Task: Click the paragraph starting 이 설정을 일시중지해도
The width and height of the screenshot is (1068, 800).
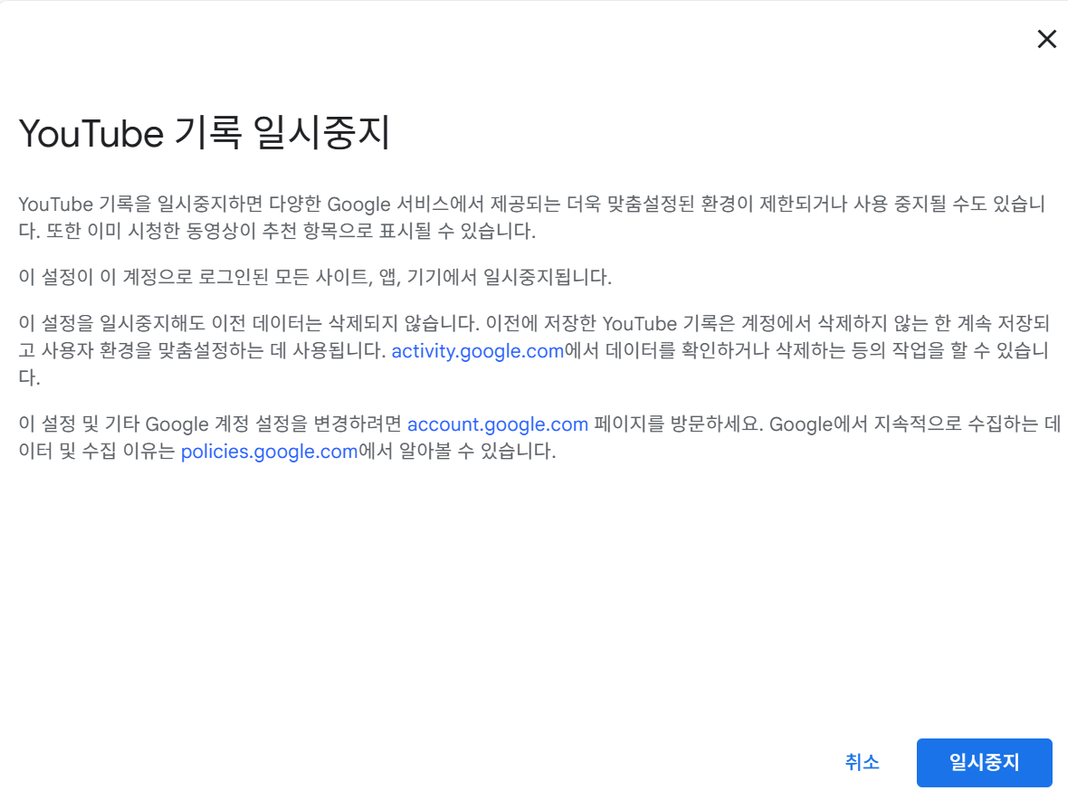Action: 533,350
